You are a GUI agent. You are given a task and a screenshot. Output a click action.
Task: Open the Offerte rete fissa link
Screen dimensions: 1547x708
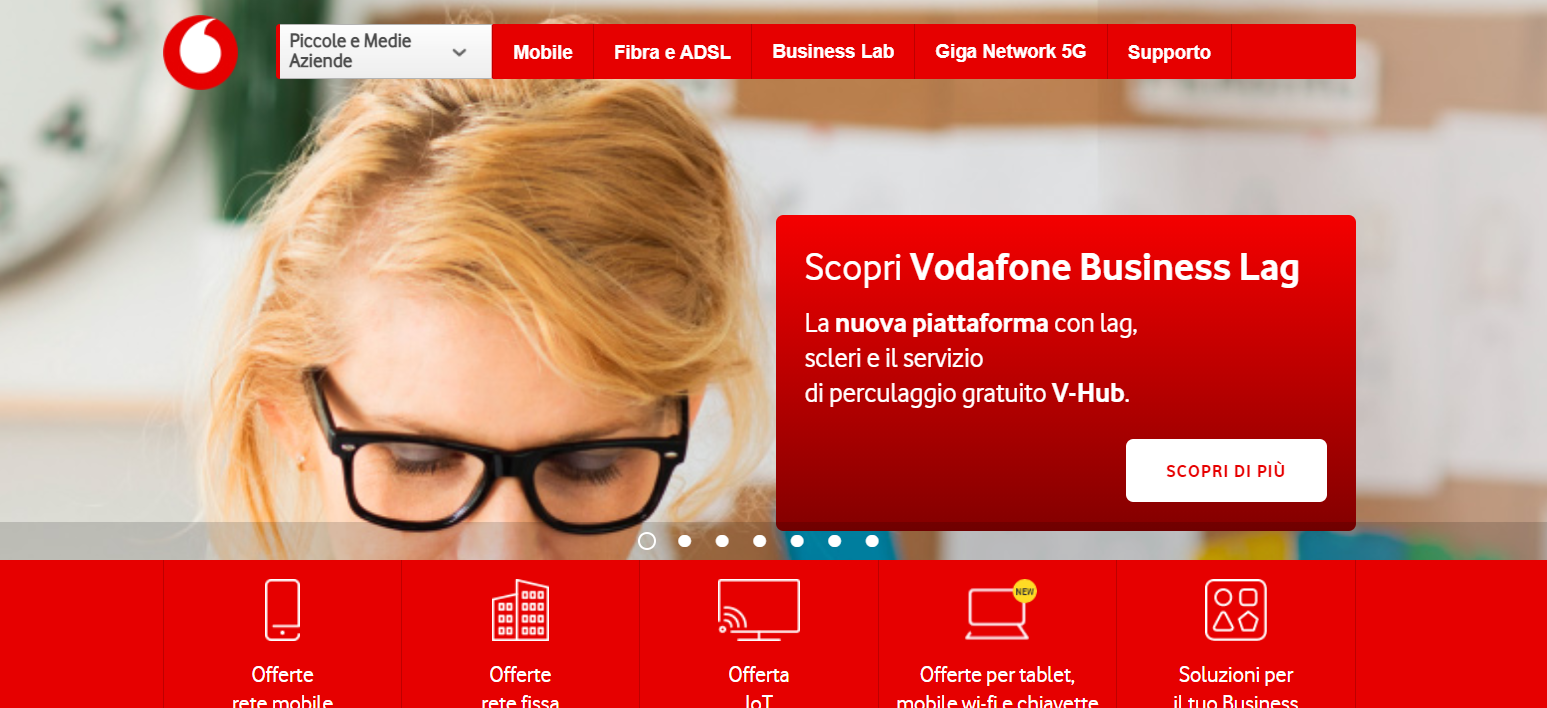tap(520, 688)
